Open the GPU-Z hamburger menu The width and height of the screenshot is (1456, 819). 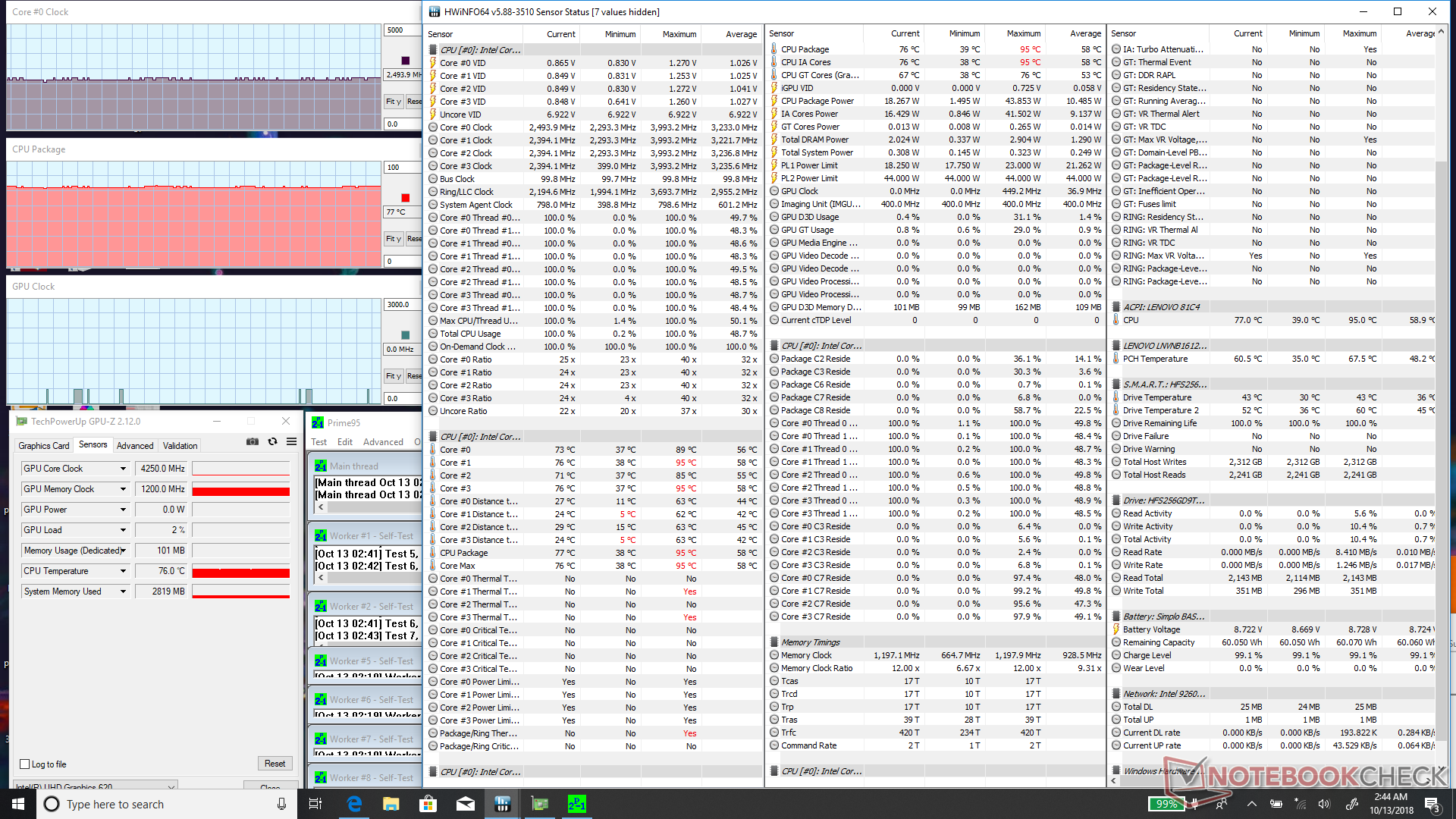(x=291, y=441)
